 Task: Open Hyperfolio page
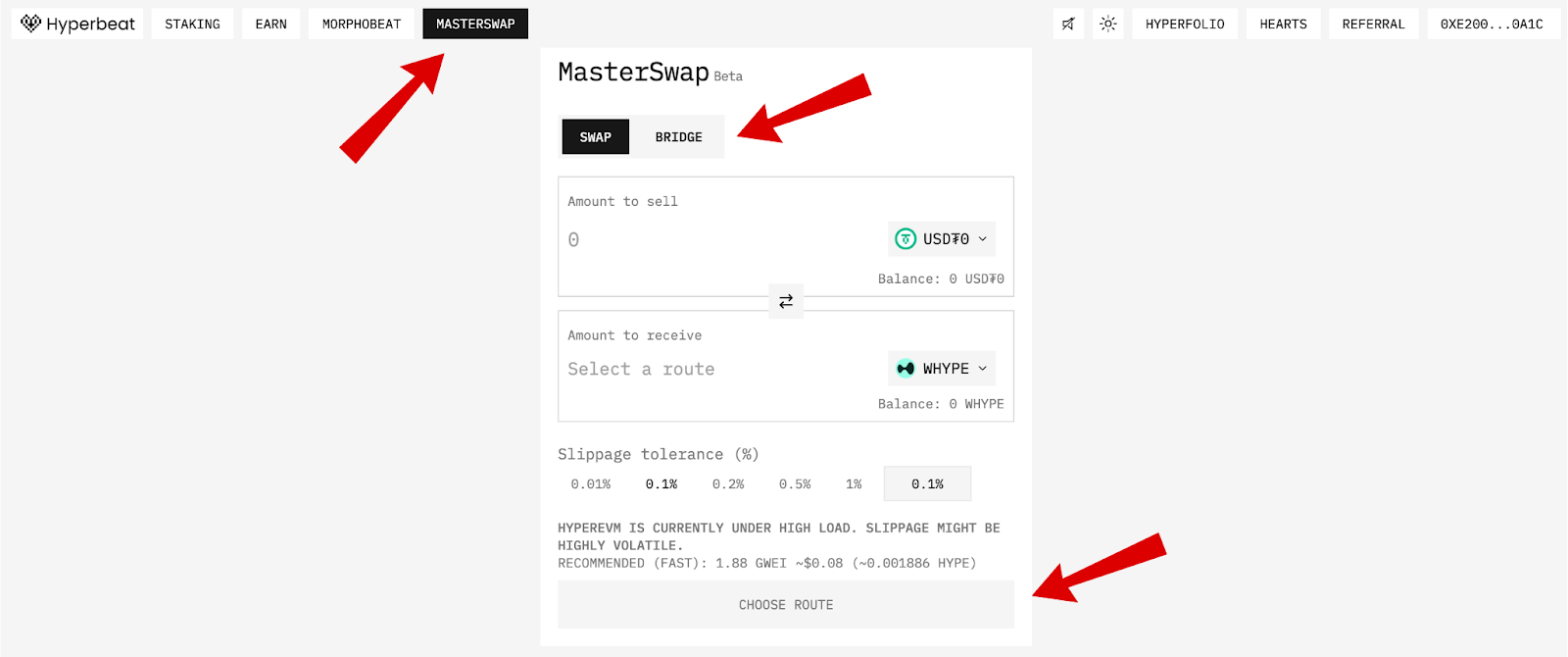1185,24
